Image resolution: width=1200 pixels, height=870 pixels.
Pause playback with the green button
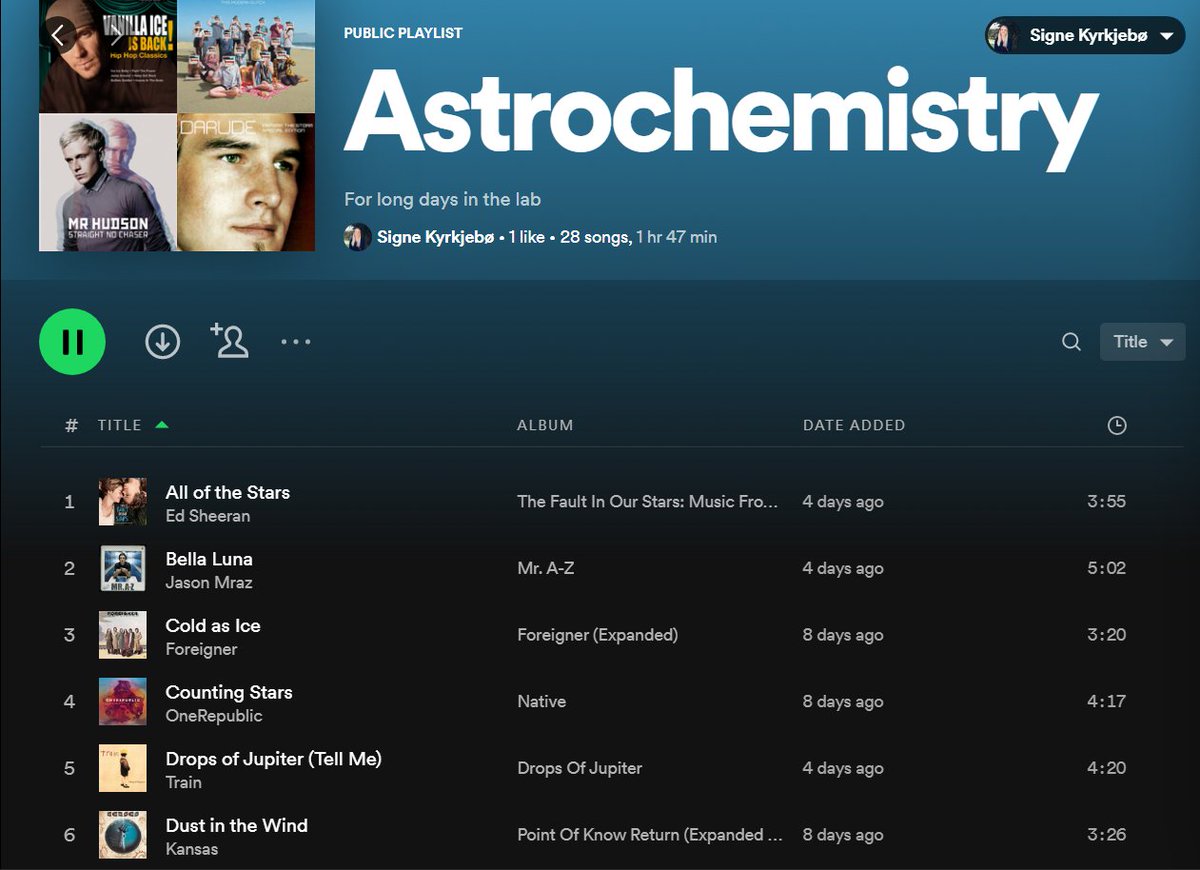pos(72,342)
